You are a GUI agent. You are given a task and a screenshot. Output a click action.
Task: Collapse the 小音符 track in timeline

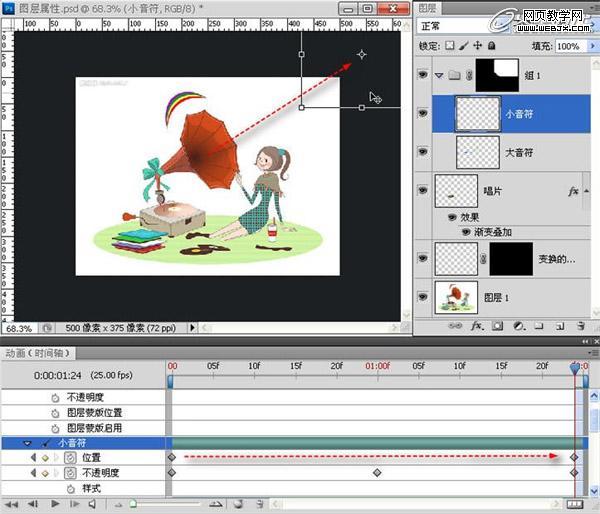tap(28, 442)
